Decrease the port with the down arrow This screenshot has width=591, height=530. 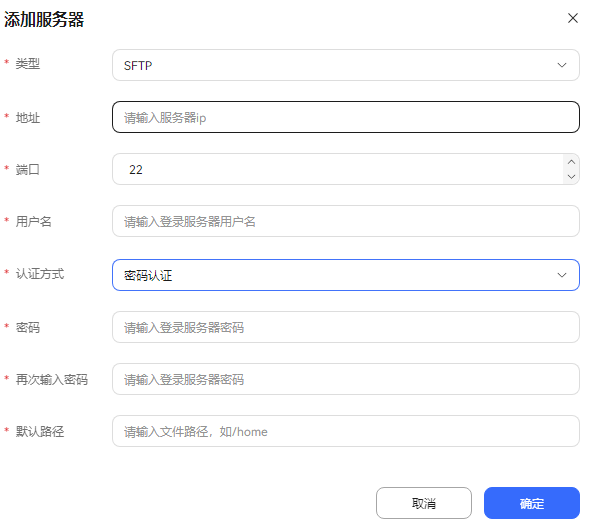(x=571, y=176)
